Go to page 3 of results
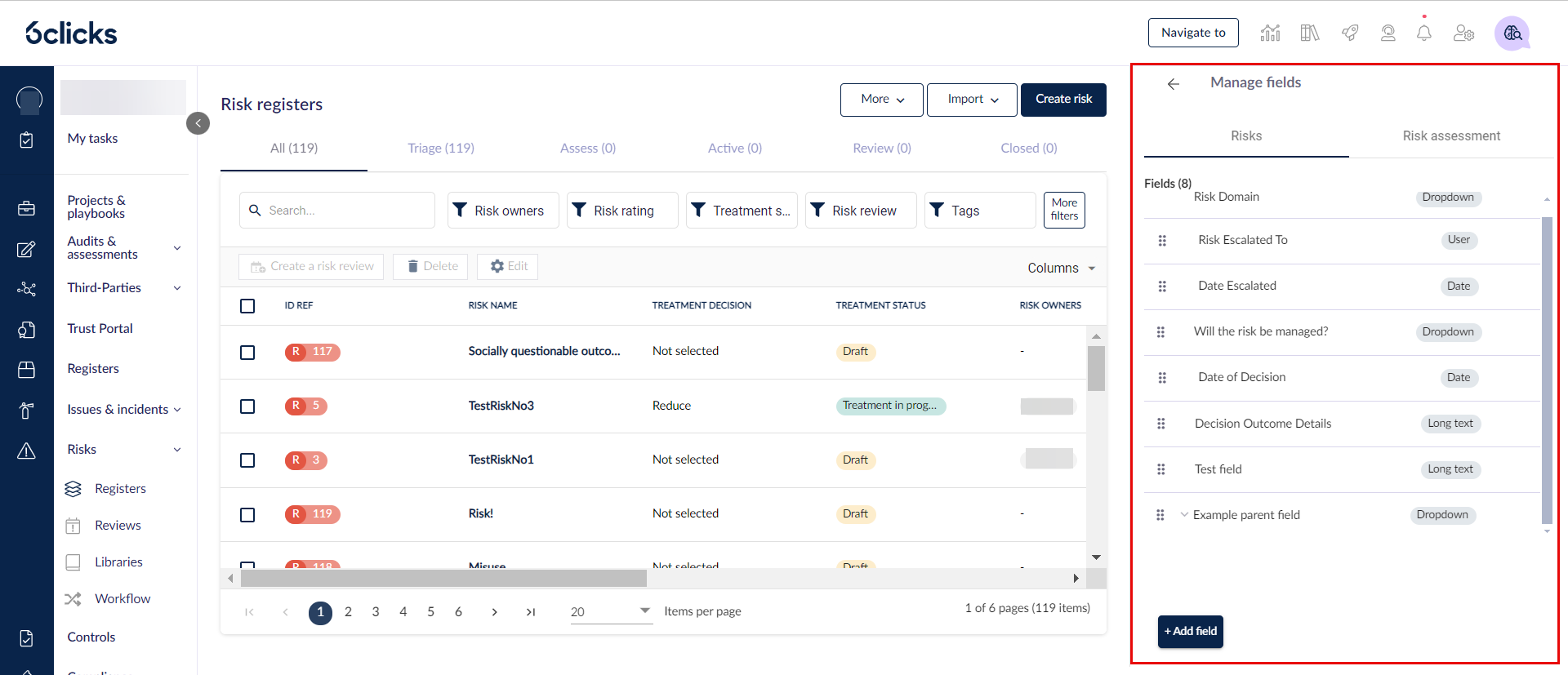Screen dimensions: 1568x675 (x=376, y=612)
